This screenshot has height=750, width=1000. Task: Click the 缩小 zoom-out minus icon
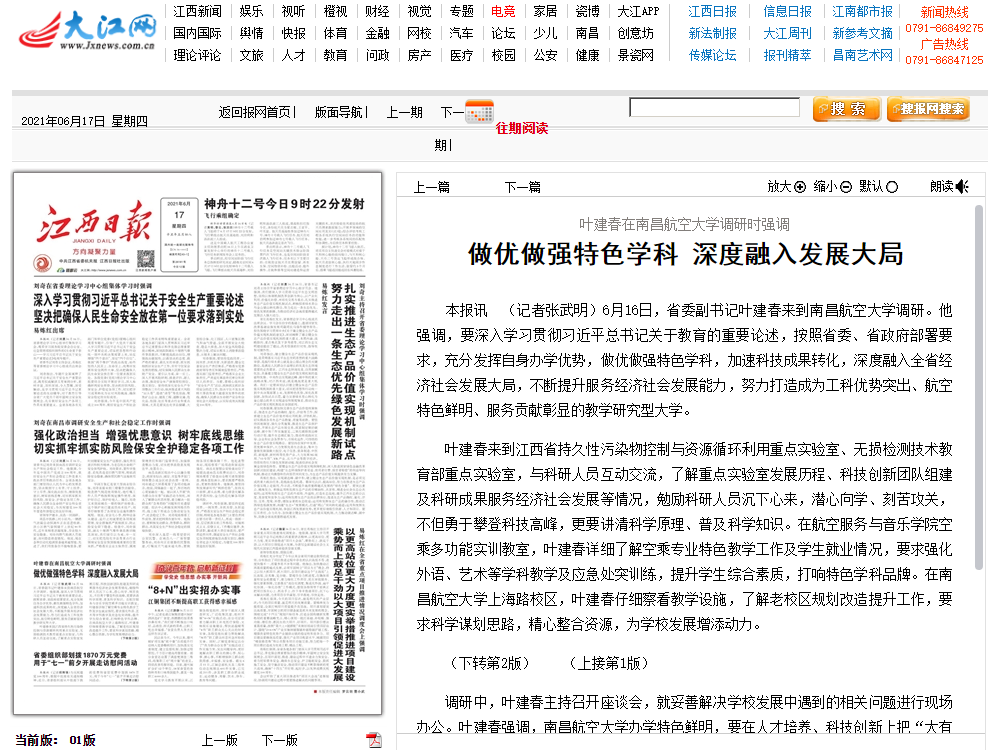(x=846, y=187)
